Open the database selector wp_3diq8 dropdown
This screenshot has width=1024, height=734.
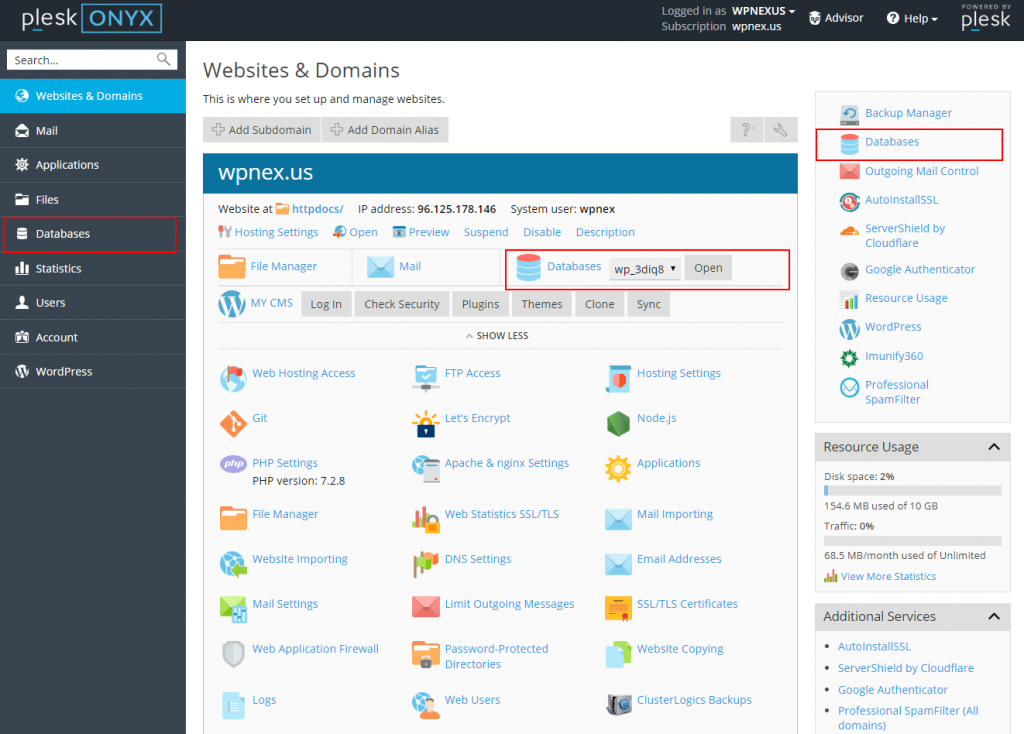(645, 268)
